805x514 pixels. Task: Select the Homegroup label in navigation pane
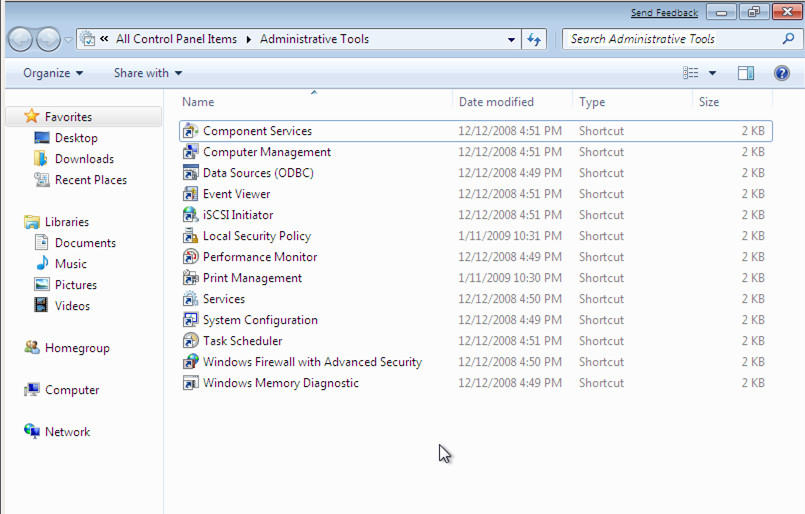click(77, 348)
